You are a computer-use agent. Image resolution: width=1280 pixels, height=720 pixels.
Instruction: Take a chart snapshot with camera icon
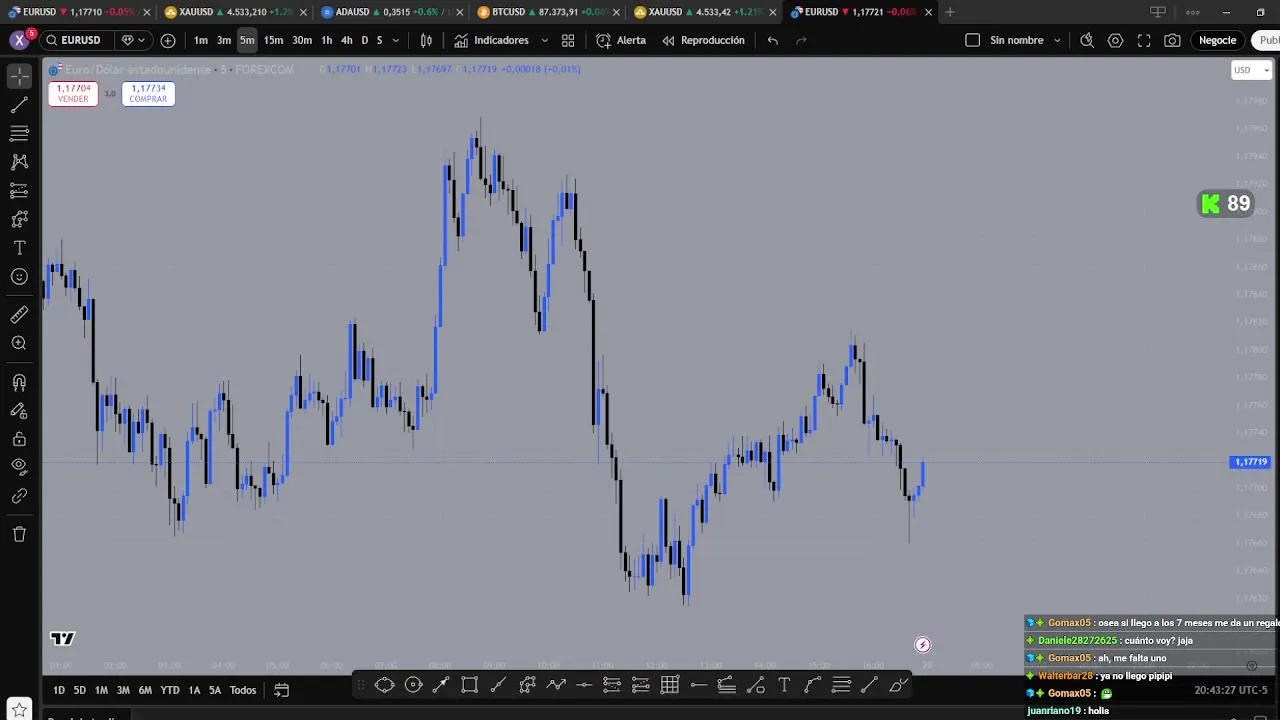(1172, 40)
